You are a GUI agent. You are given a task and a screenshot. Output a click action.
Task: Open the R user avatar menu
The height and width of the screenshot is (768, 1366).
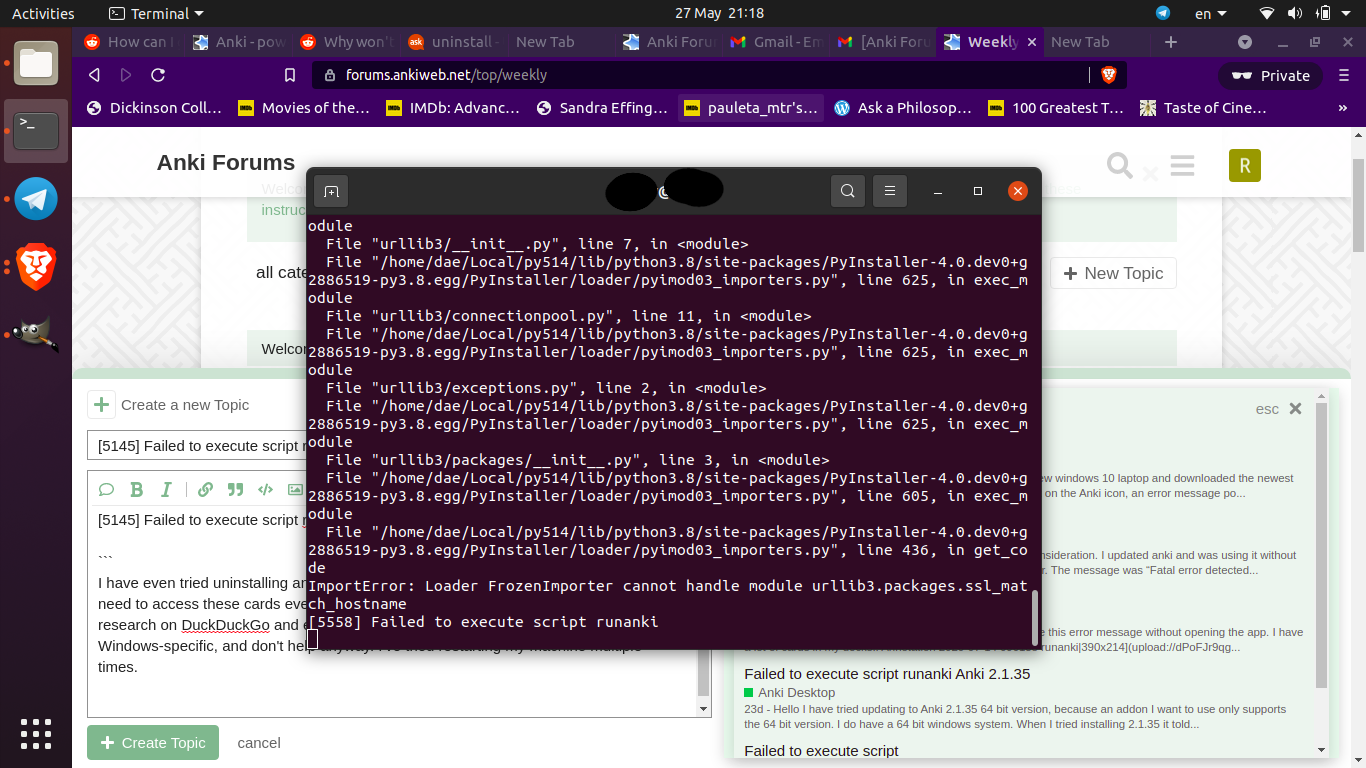click(x=1244, y=165)
